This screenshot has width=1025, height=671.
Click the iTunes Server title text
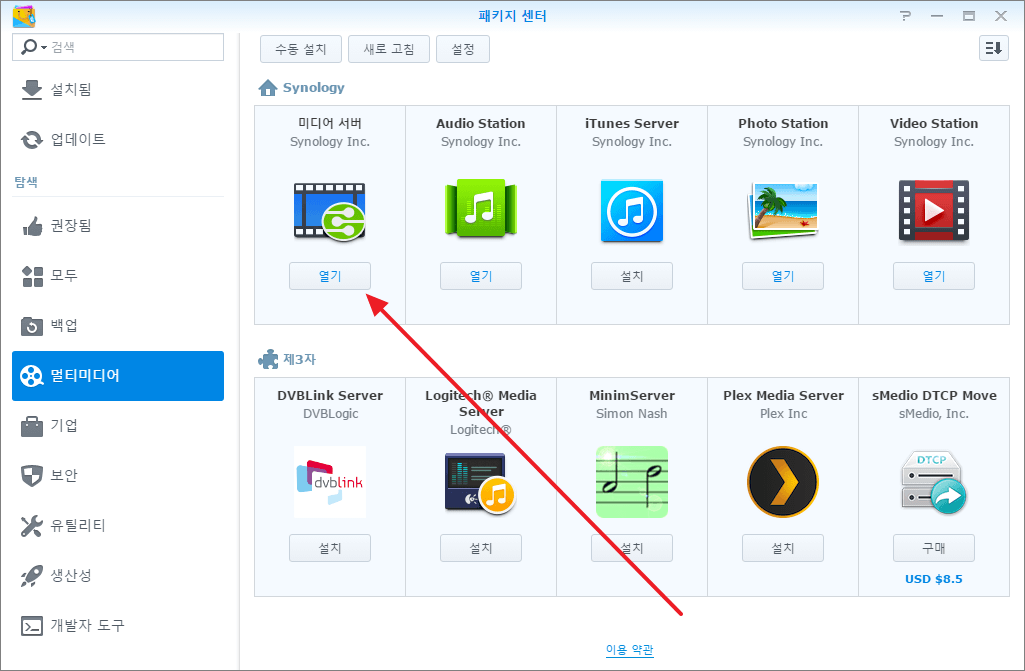click(x=631, y=123)
